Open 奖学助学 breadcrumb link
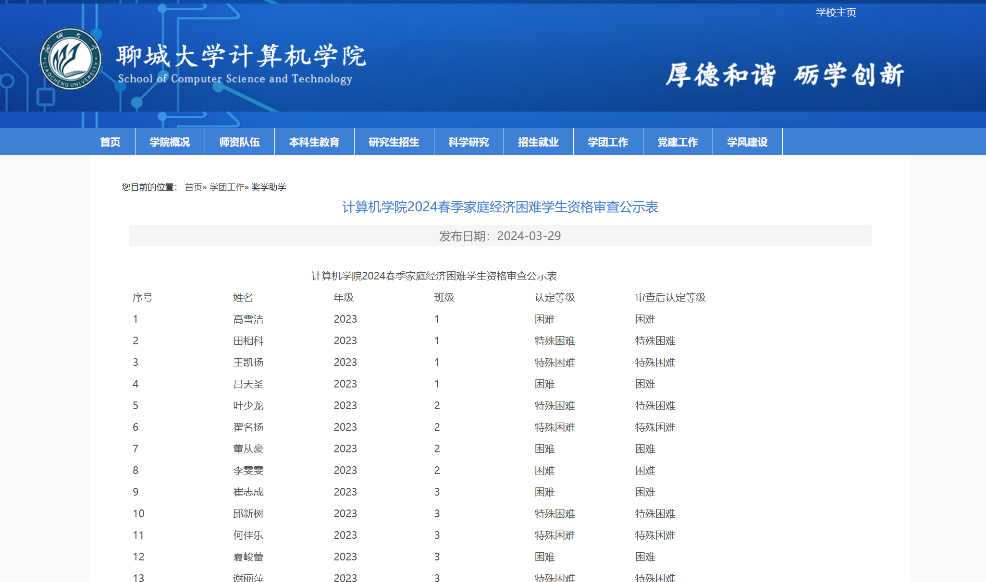The height and width of the screenshot is (582, 986). (268, 187)
